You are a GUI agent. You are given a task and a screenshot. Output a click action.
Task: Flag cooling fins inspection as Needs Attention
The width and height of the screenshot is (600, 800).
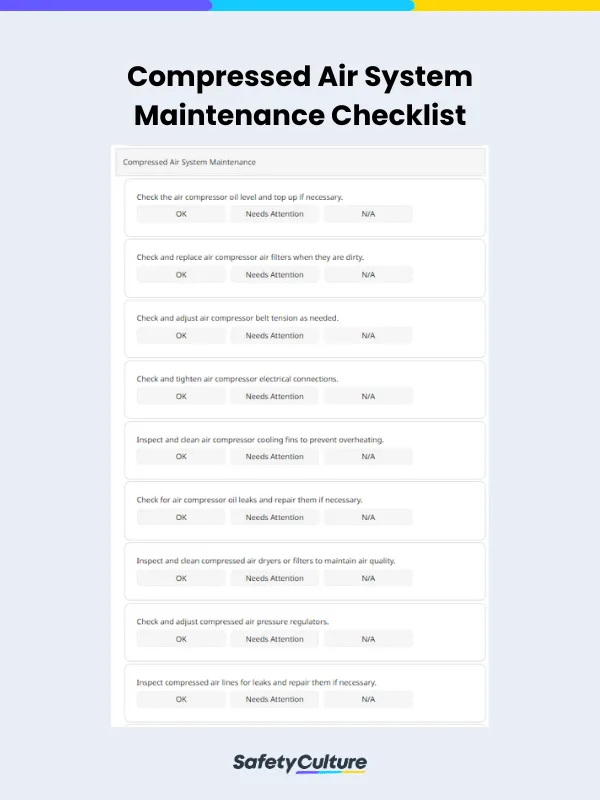click(274, 457)
